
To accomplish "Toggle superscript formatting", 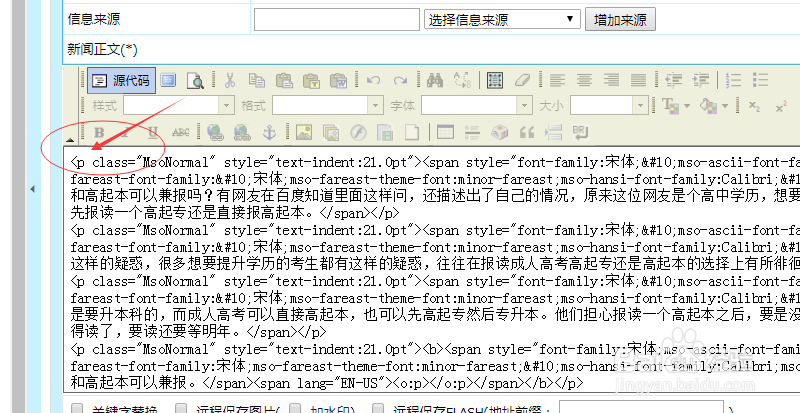I will [781, 106].
